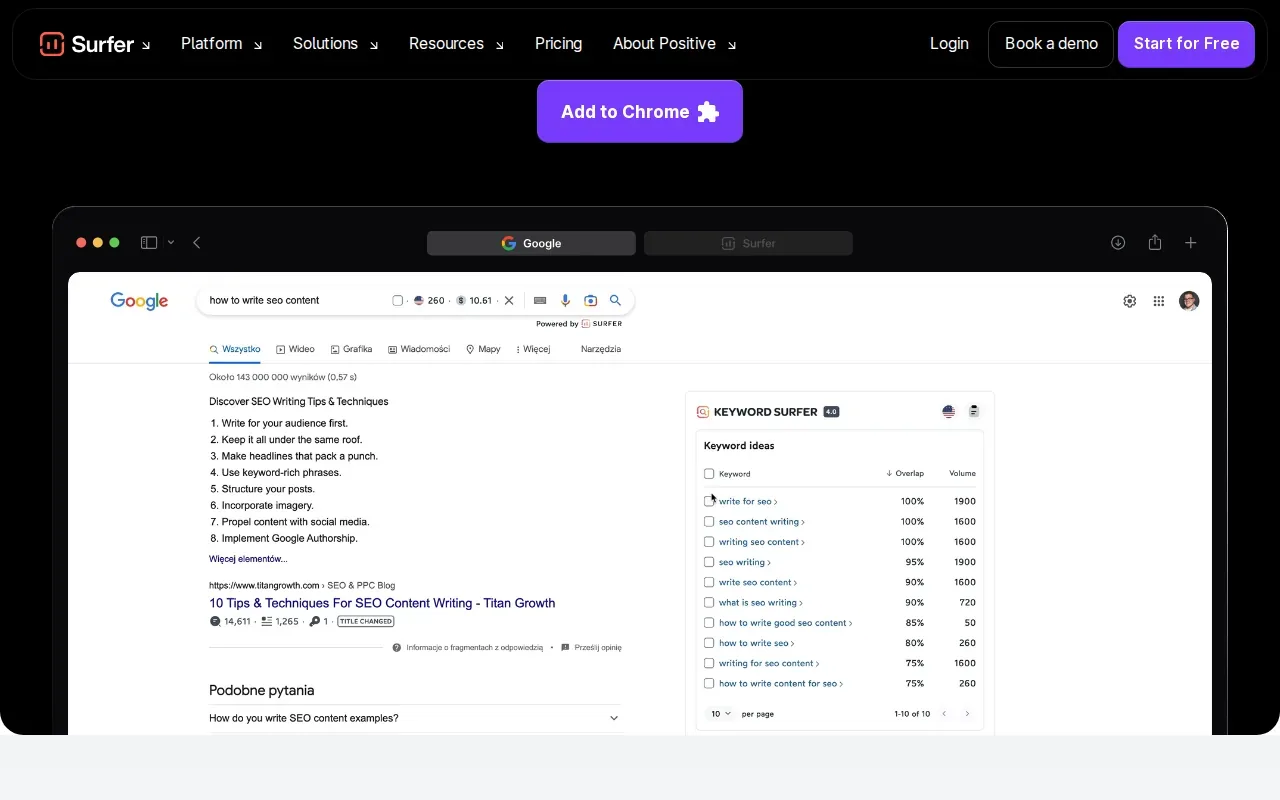
Task: Open the 10 per page dropdown
Action: pyautogui.click(x=721, y=714)
